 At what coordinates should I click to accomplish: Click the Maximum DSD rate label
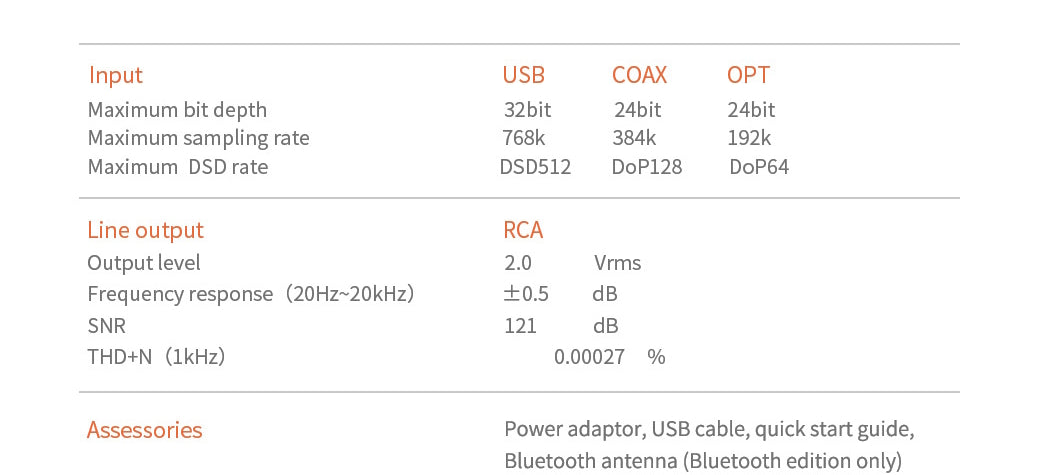click(177, 167)
